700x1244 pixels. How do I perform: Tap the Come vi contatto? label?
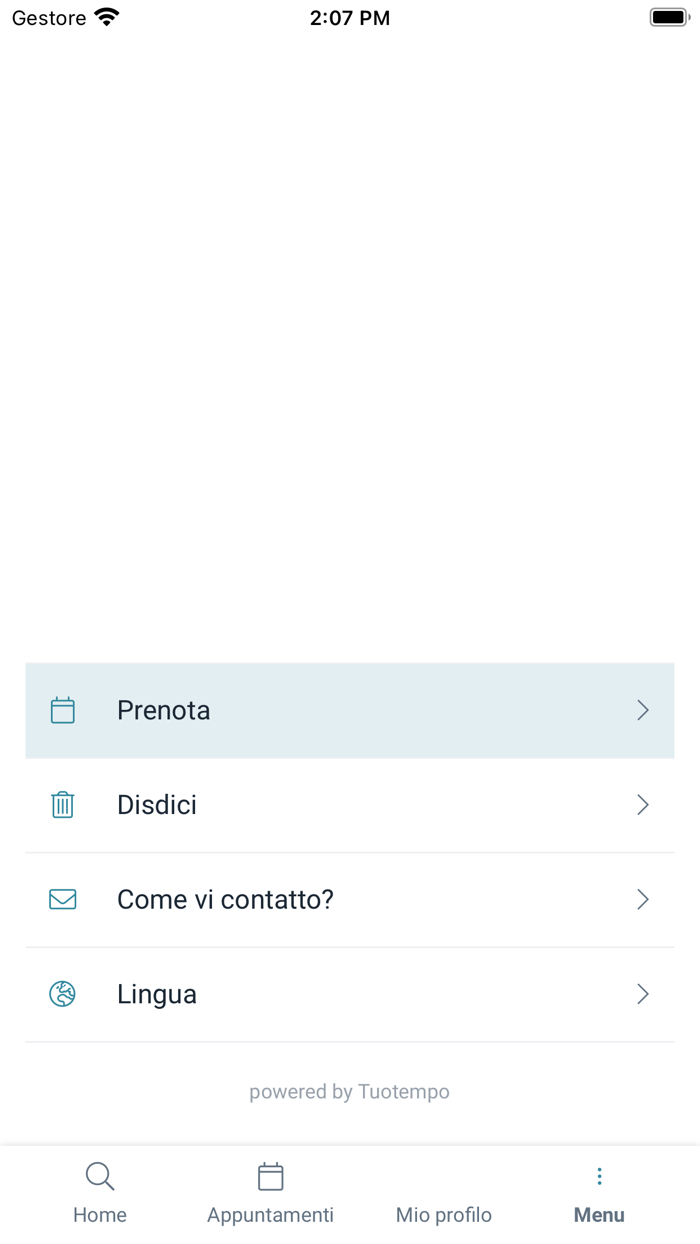pyautogui.click(x=225, y=900)
